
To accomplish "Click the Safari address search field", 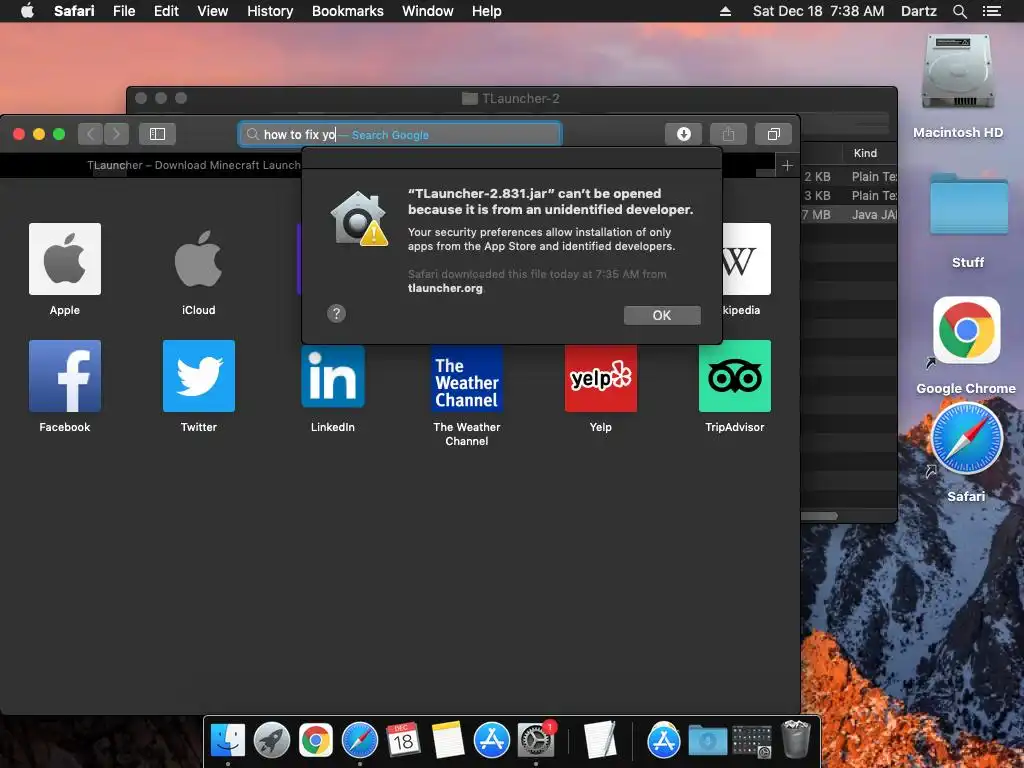I will [400, 135].
